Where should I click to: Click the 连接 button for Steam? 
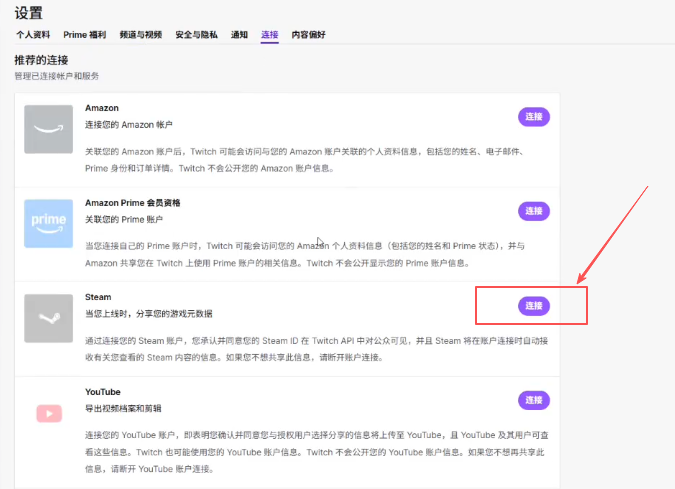coord(533,305)
